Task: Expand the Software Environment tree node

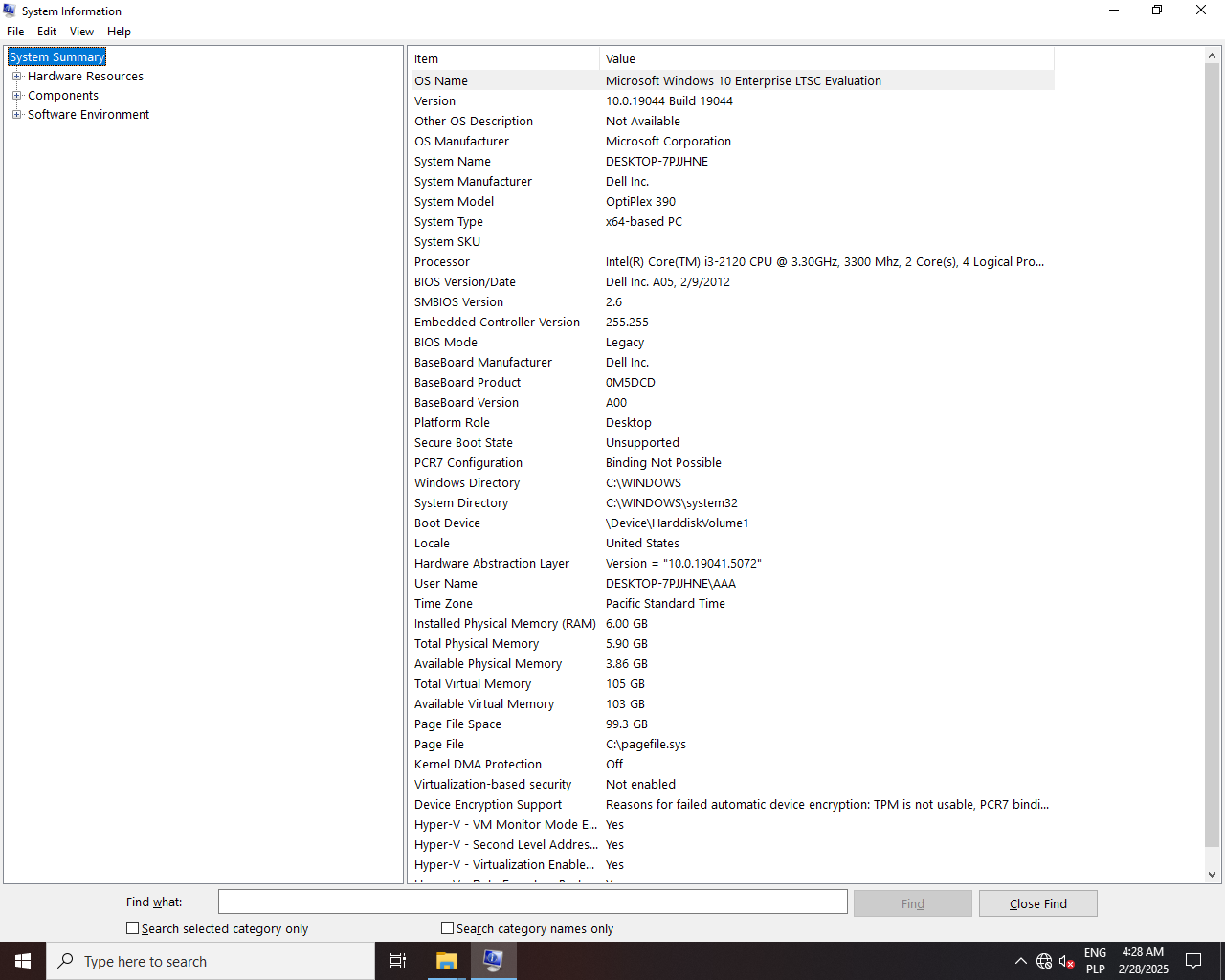Action: click(16, 115)
